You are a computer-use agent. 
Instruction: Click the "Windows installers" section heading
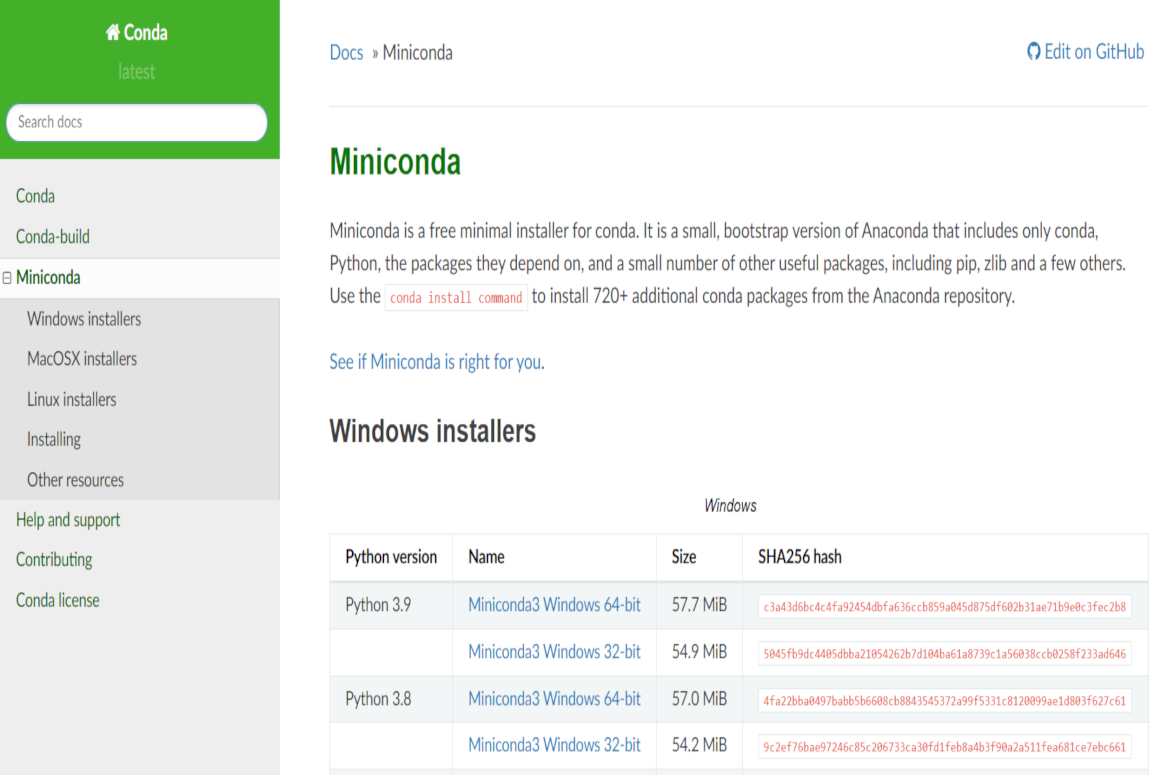point(433,431)
